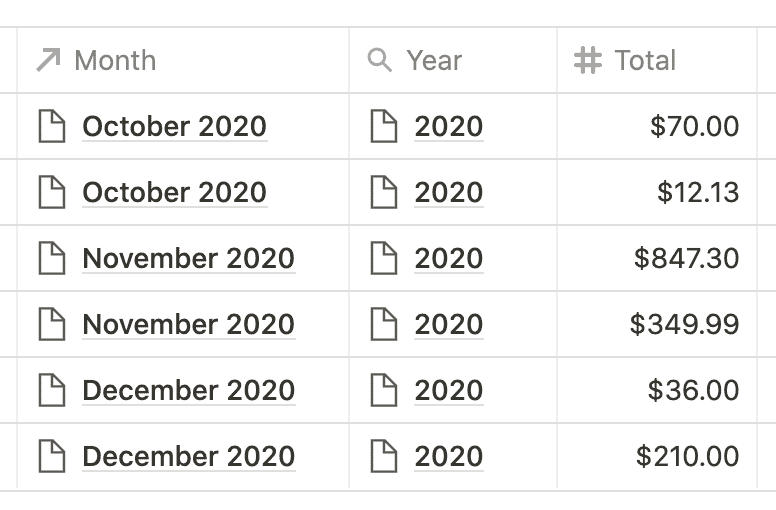Click the relation arrow icon beside Month
Image resolution: width=776 pixels, height=510 pixels.
click(49, 60)
